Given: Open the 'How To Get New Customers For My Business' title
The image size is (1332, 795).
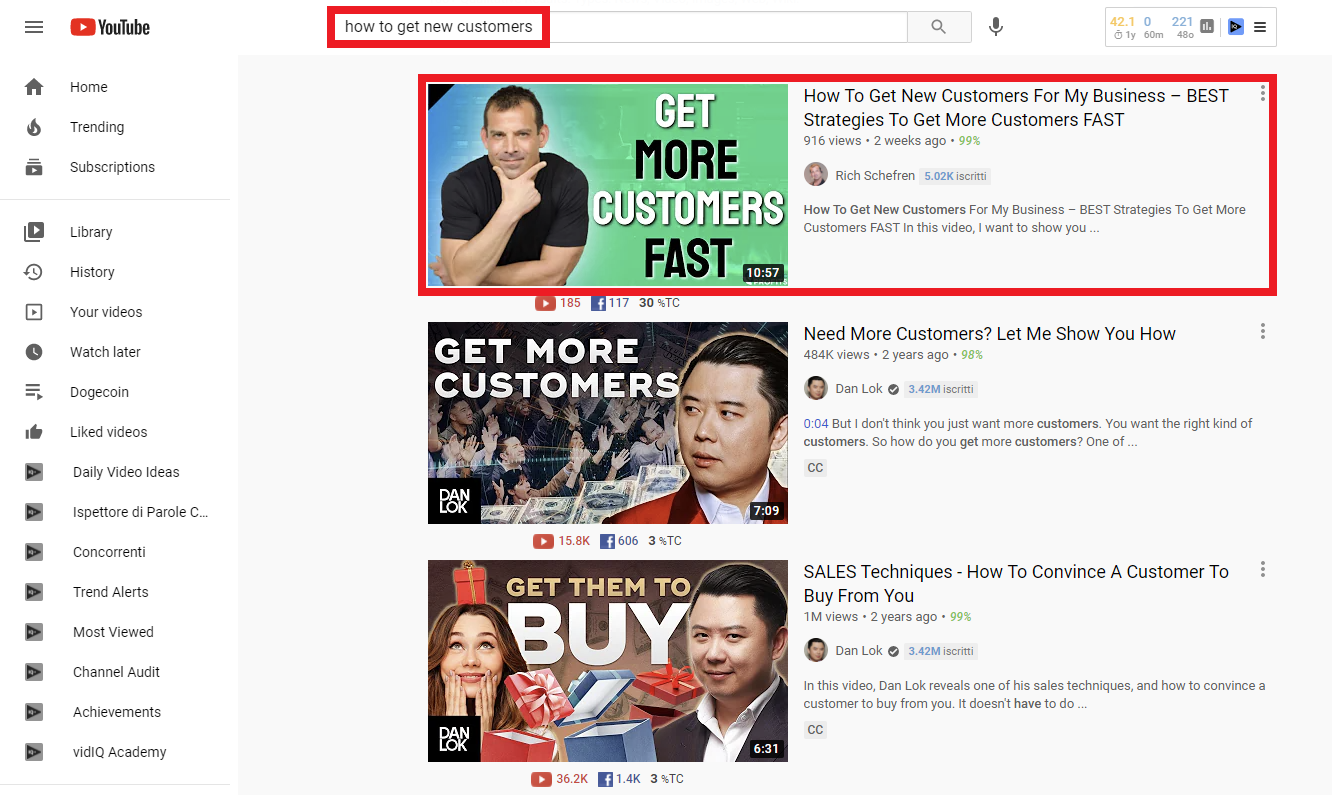Looking at the screenshot, I should [1016, 108].
